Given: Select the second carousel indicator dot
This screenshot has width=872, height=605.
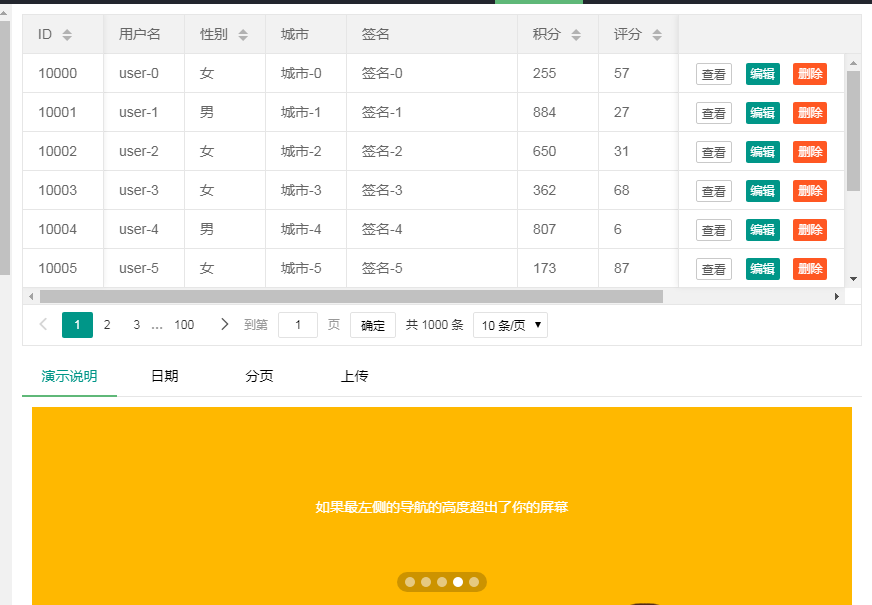Looking at the screenshot, I should click(x=426, y=582).
